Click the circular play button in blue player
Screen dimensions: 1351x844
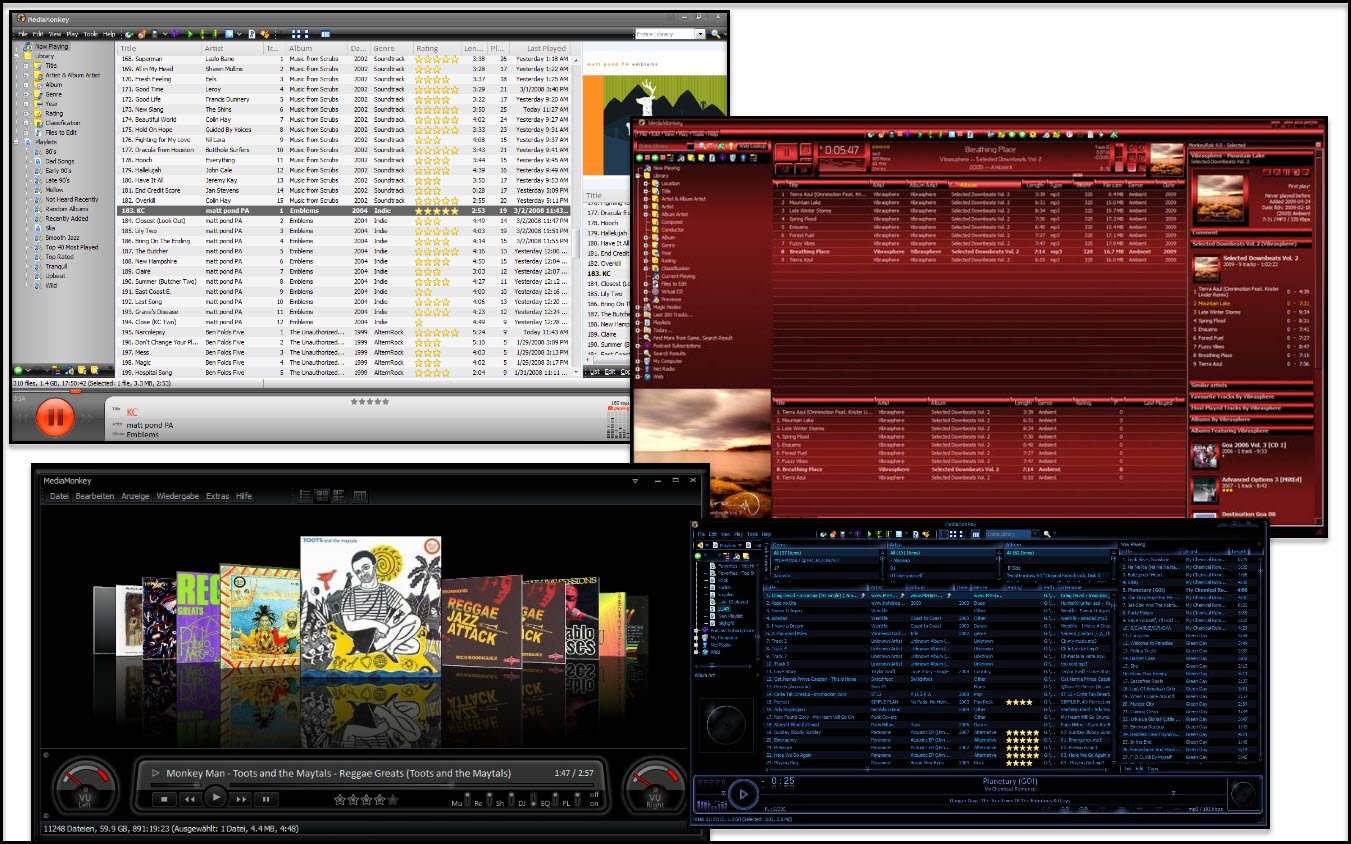click(742, 794)
